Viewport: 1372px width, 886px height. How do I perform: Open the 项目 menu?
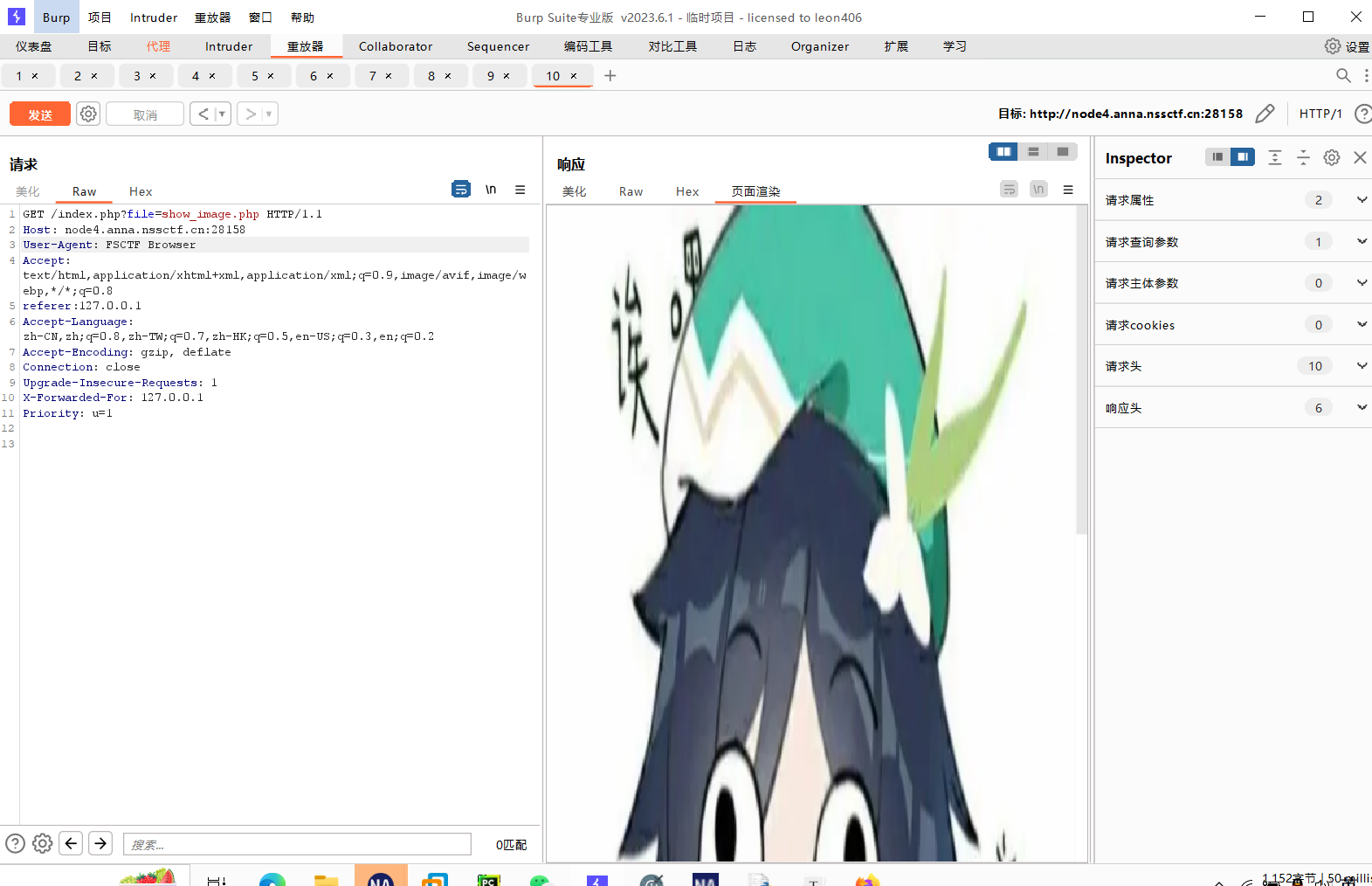coord(100,17)
